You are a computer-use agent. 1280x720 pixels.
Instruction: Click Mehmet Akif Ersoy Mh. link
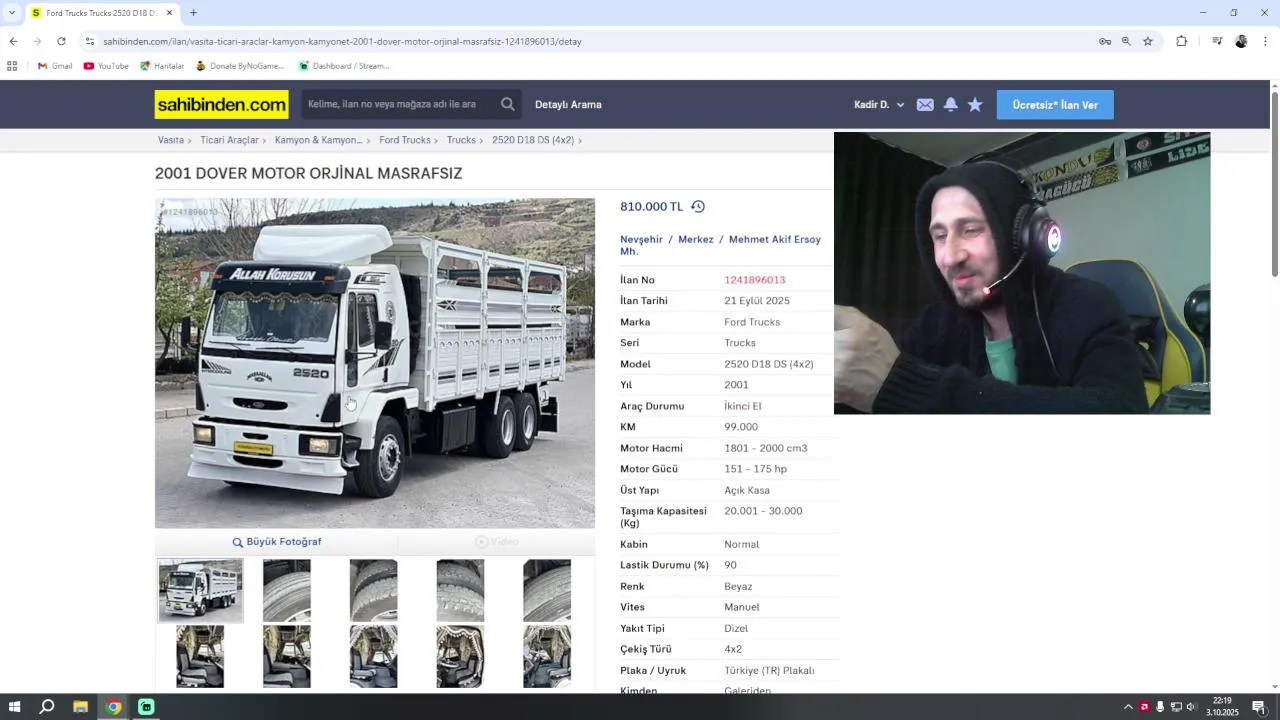point(720,245)
